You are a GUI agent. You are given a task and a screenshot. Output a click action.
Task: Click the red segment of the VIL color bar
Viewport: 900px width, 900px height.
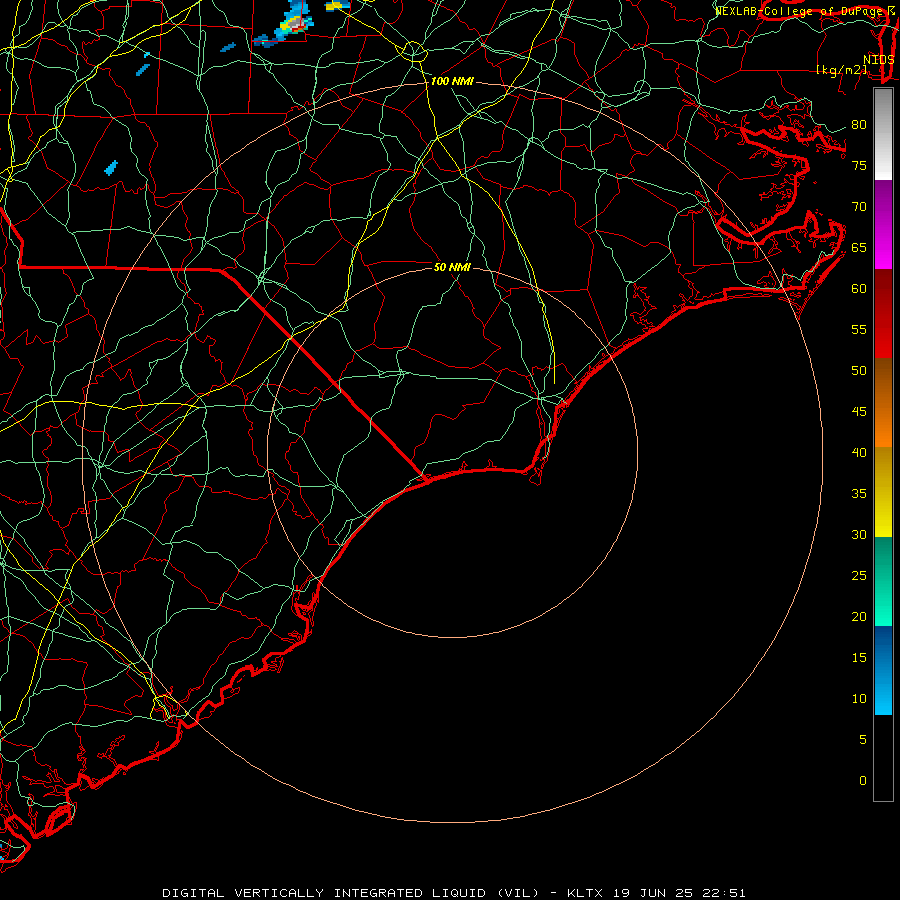point(883,313)
